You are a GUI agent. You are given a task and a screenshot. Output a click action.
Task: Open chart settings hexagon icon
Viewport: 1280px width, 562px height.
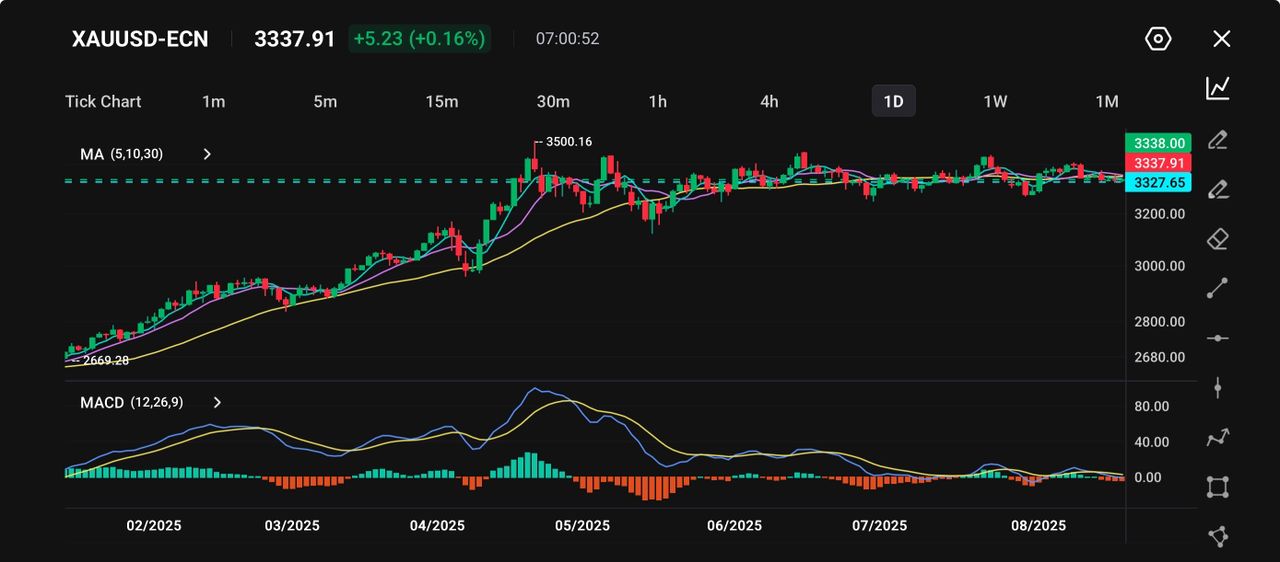(x=1157, y=39)
